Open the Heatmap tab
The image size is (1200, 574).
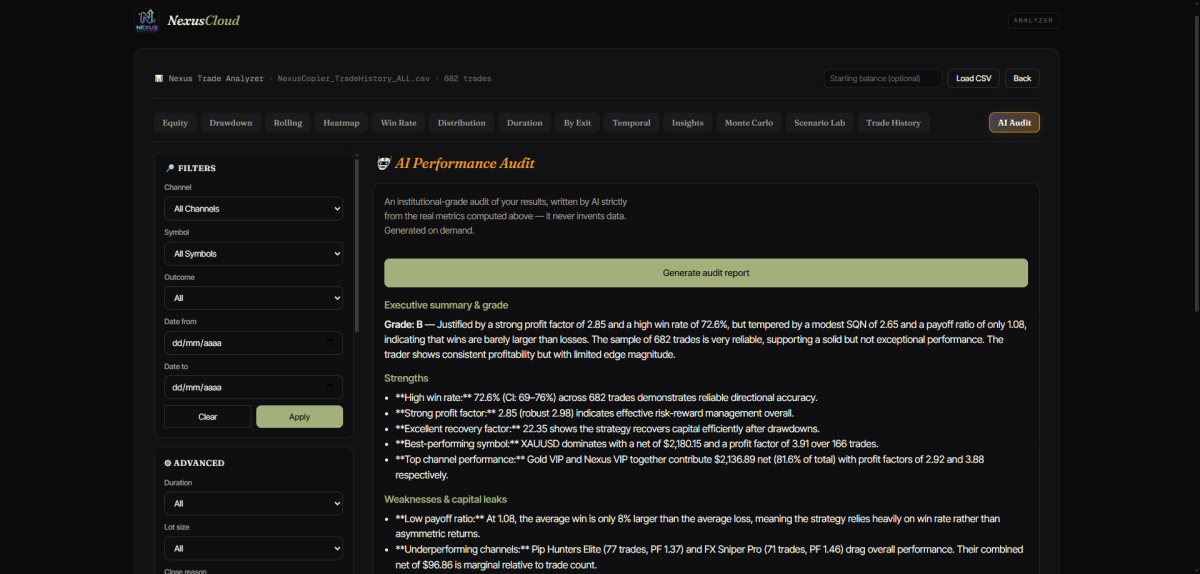click(341, 123)
